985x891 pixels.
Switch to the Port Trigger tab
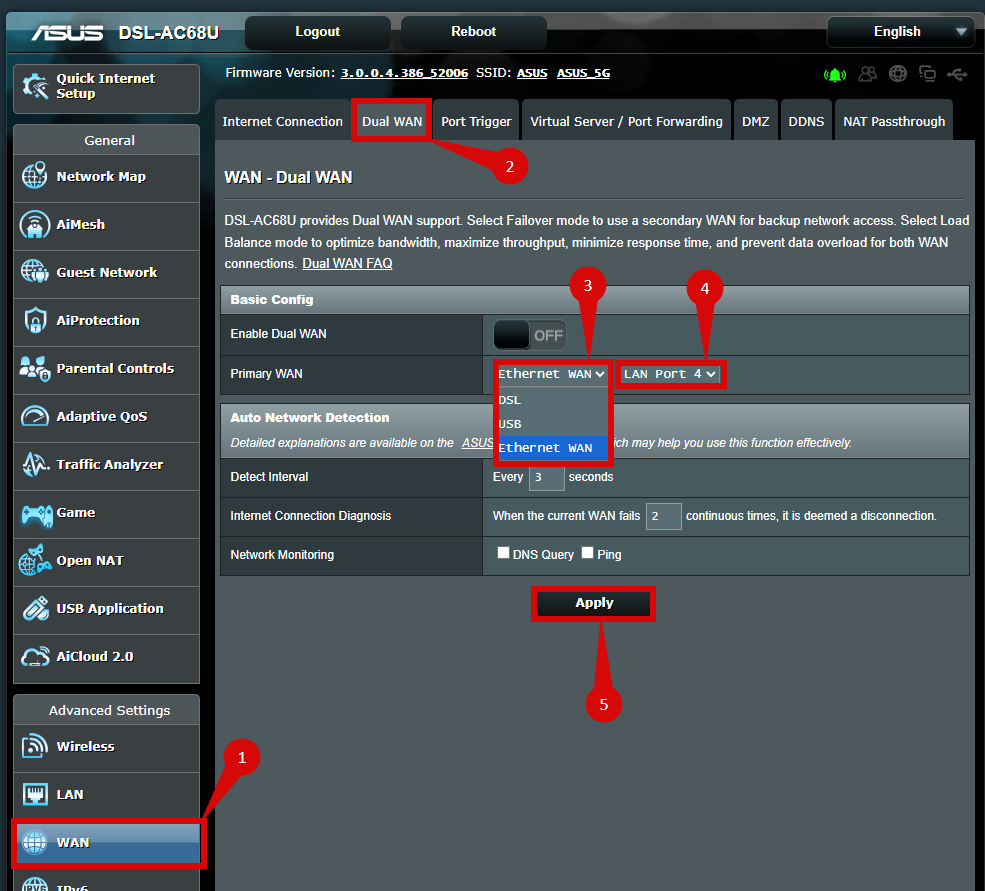point(476,122)
